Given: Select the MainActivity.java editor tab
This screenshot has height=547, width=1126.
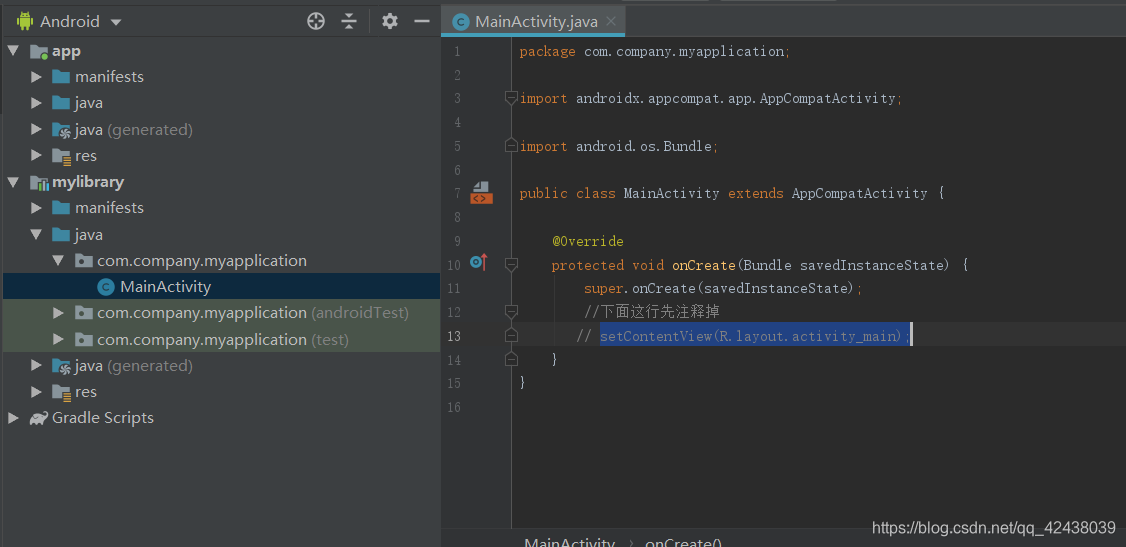Looking at the screenshot, I should pos(534,22).
